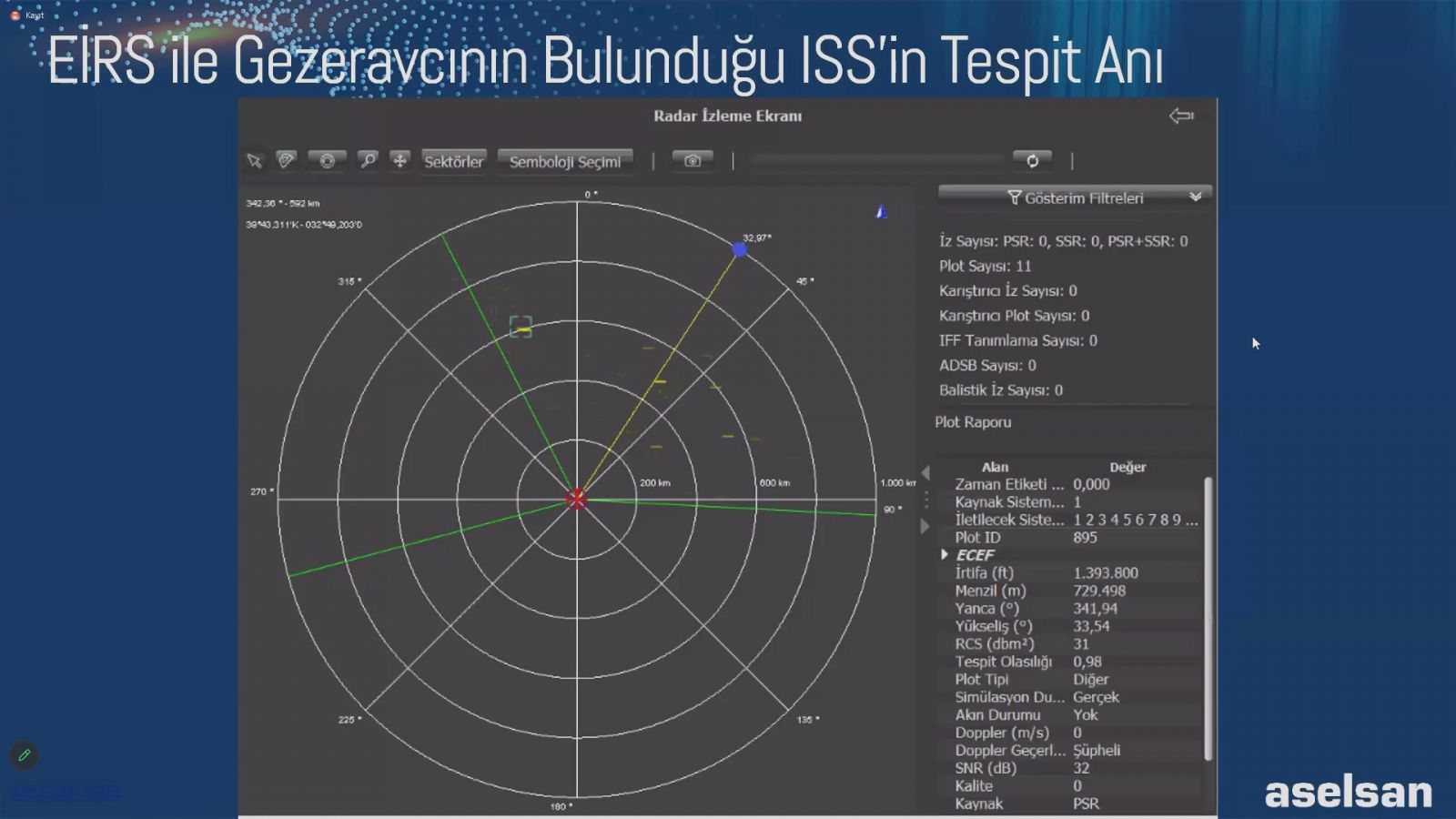Take a screenshot with the camera icon
The image size is (1456, 819).
(x=693, y=161)
